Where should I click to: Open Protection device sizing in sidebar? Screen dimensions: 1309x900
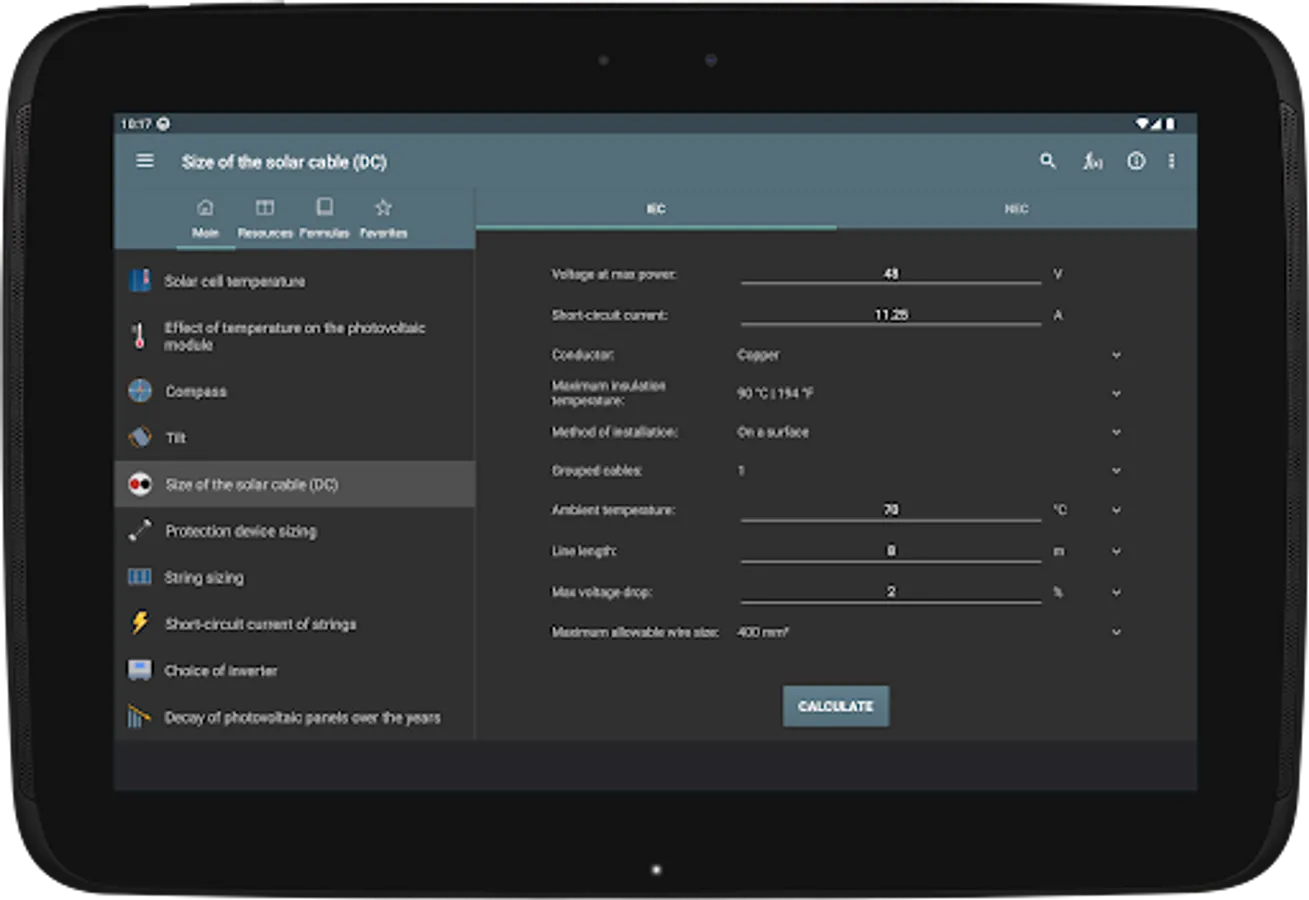click(241, 531)
